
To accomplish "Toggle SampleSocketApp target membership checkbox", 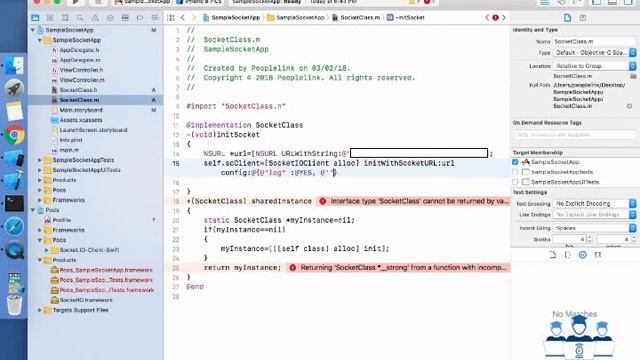I will coord(515,162).
